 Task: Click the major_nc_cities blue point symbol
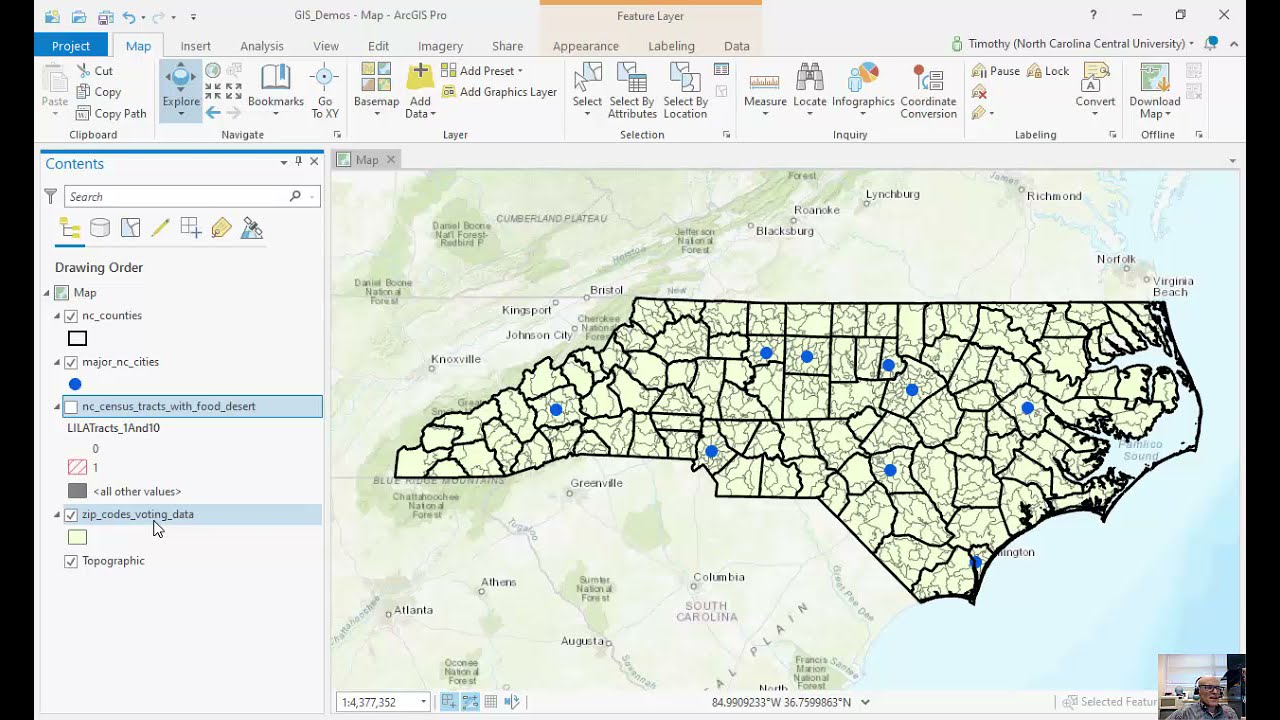(75, 384)
